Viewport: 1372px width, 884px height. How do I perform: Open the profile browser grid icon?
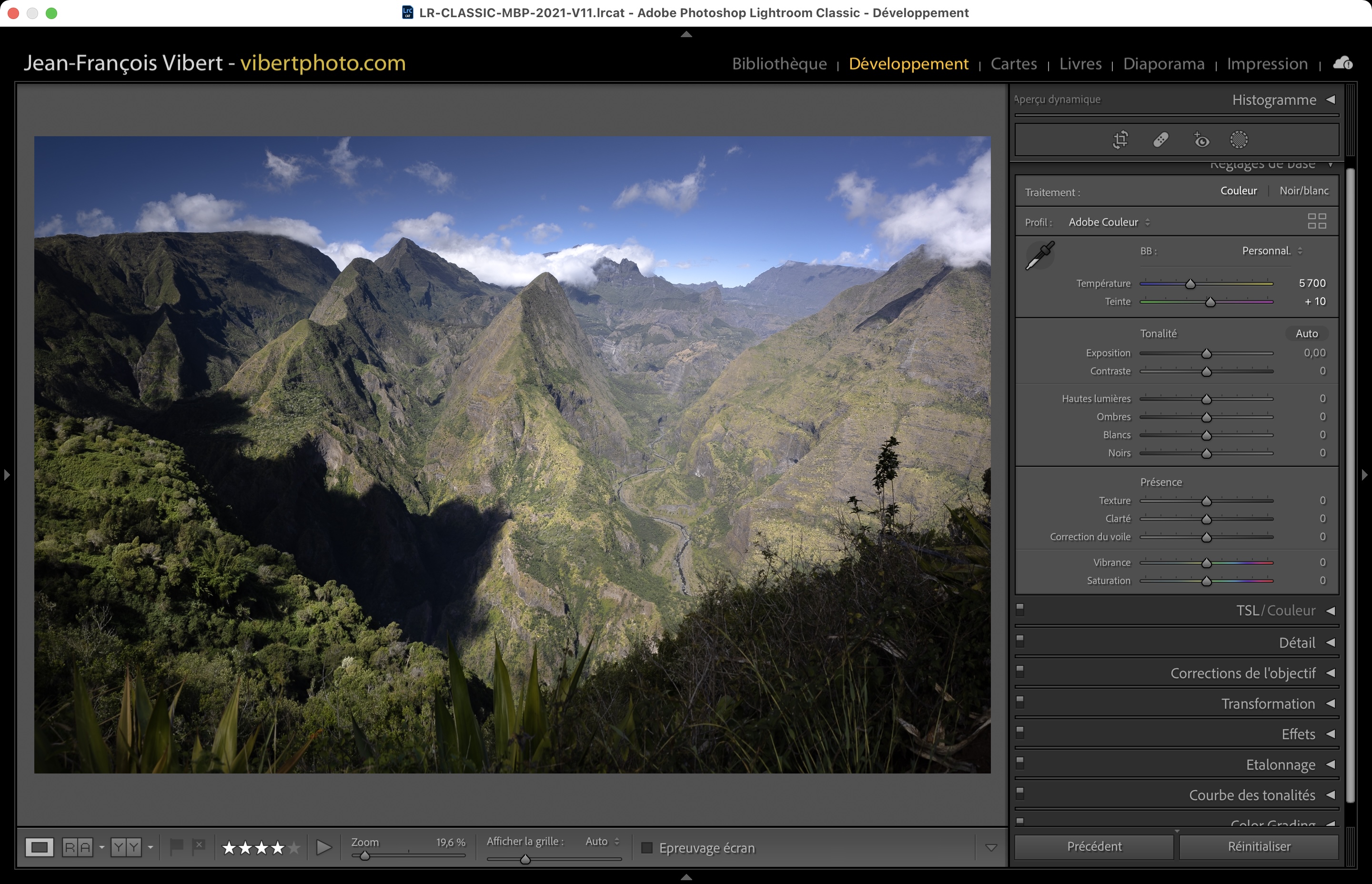pos(1316,221)
